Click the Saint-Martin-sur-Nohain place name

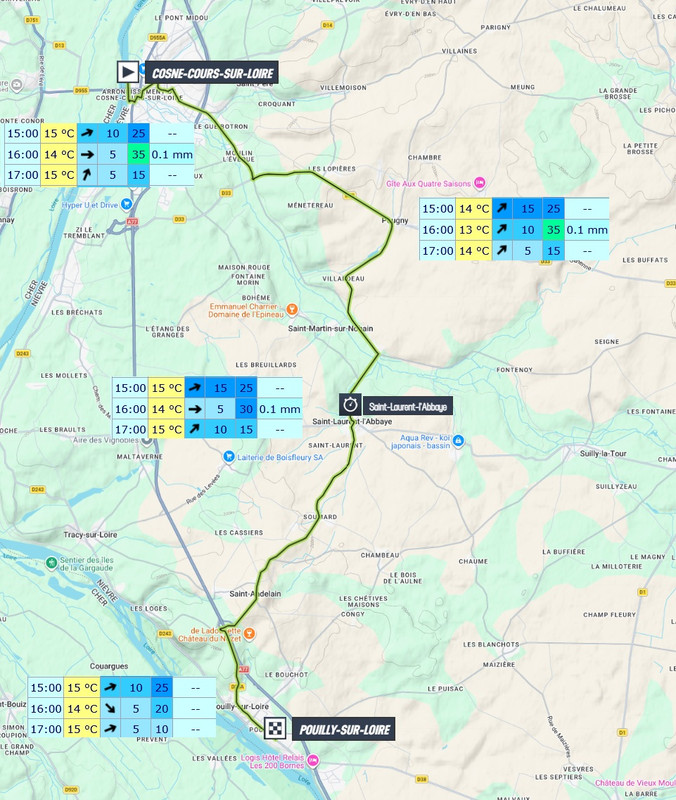pos(331,328)
